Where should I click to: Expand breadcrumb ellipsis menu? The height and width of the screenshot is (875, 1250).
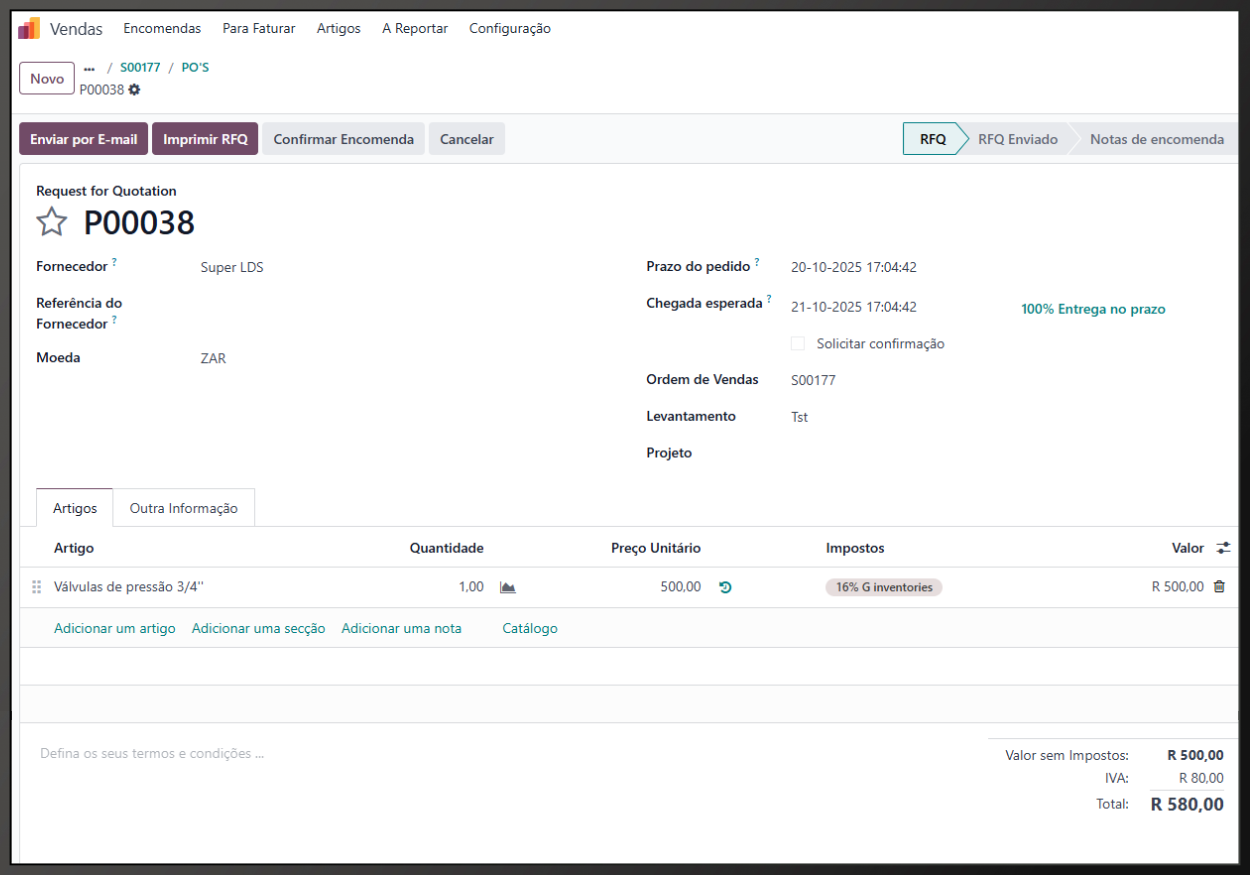[x=89, y=68]
